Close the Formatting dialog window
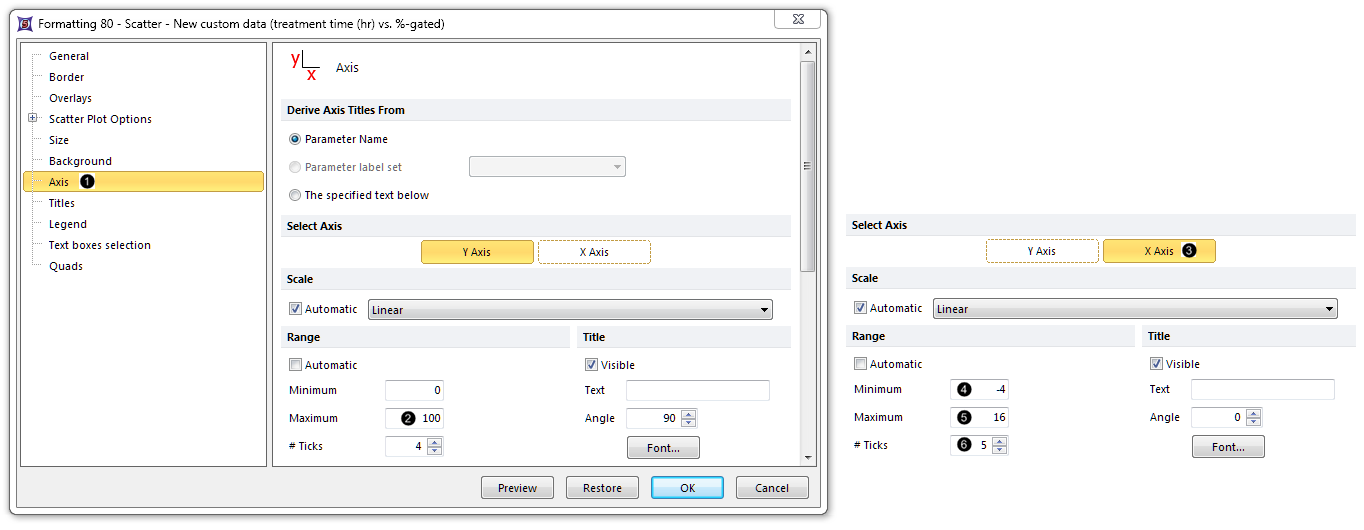This screenshot has height=530, width=1364. [805, 23]
